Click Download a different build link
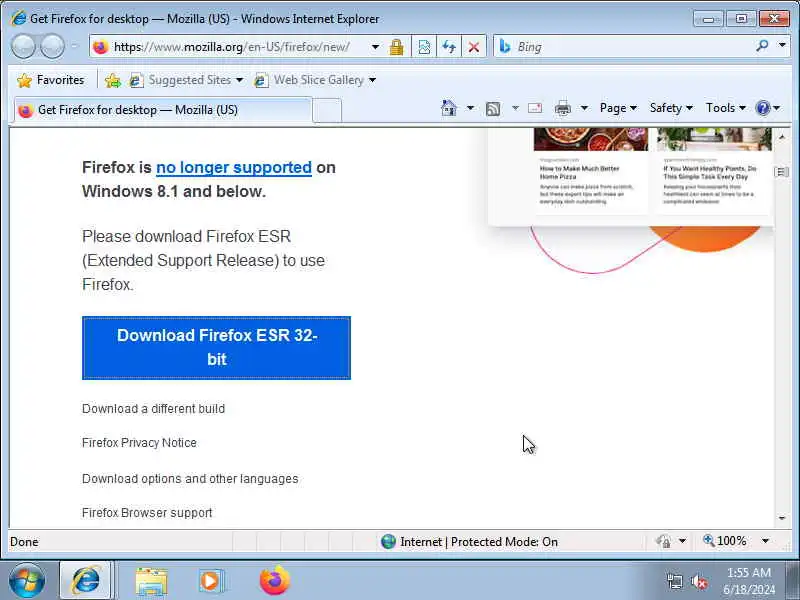This screenshot has height=600, width=800. click(154, 409)
